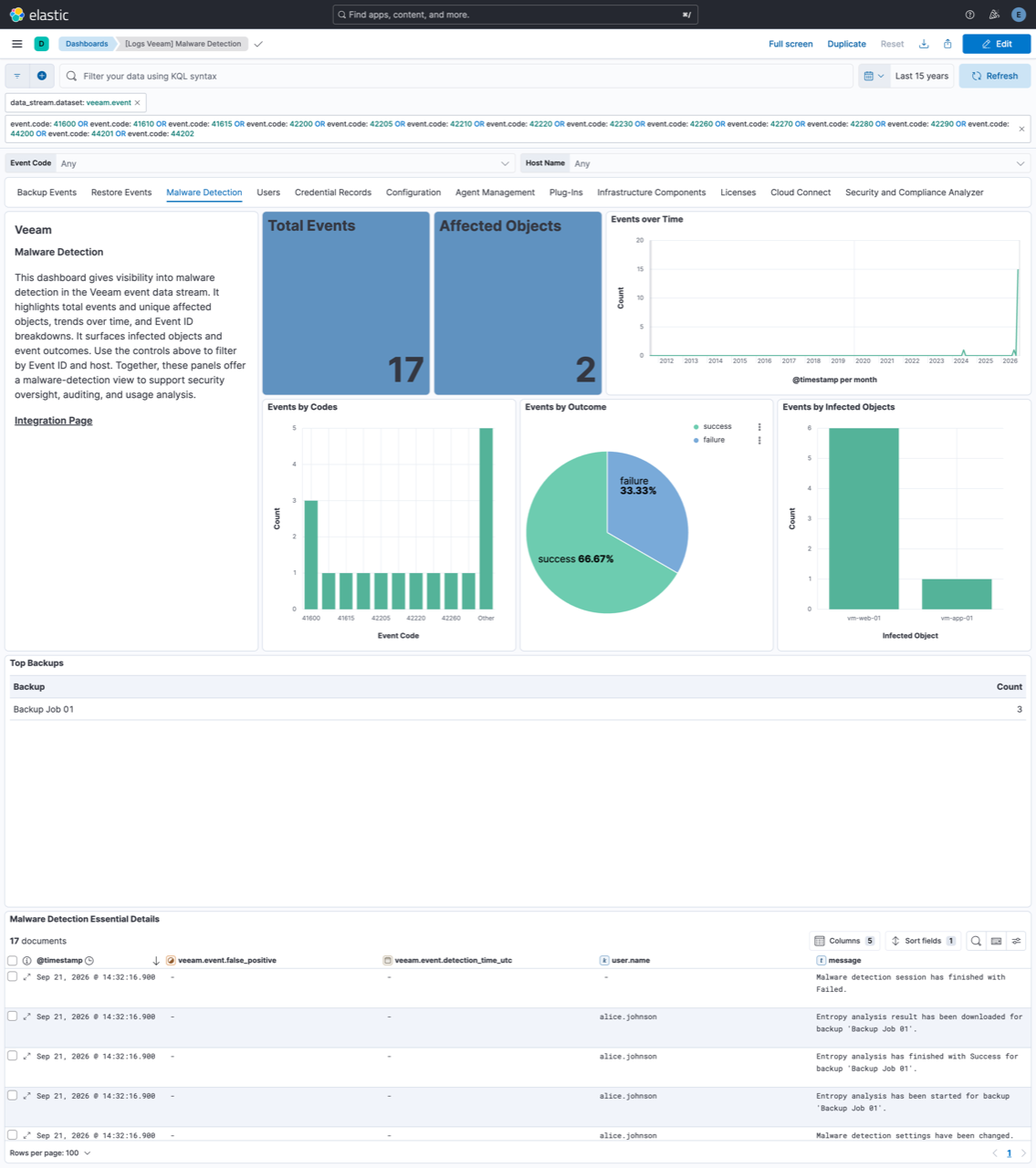
Task: Expand the Malware detection session failed row
Action: (x=26, y=977)
